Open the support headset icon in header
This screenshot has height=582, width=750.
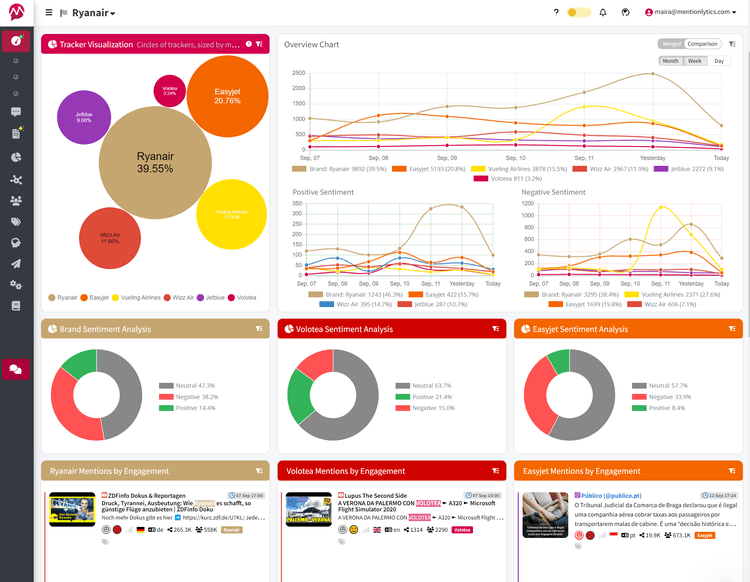625,12
